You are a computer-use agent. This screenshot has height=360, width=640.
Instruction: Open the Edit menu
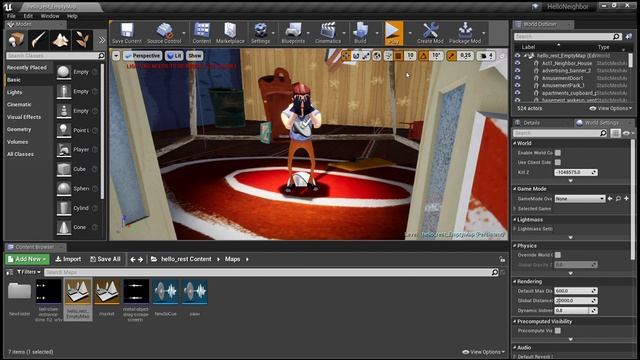[x=28, y=16]
